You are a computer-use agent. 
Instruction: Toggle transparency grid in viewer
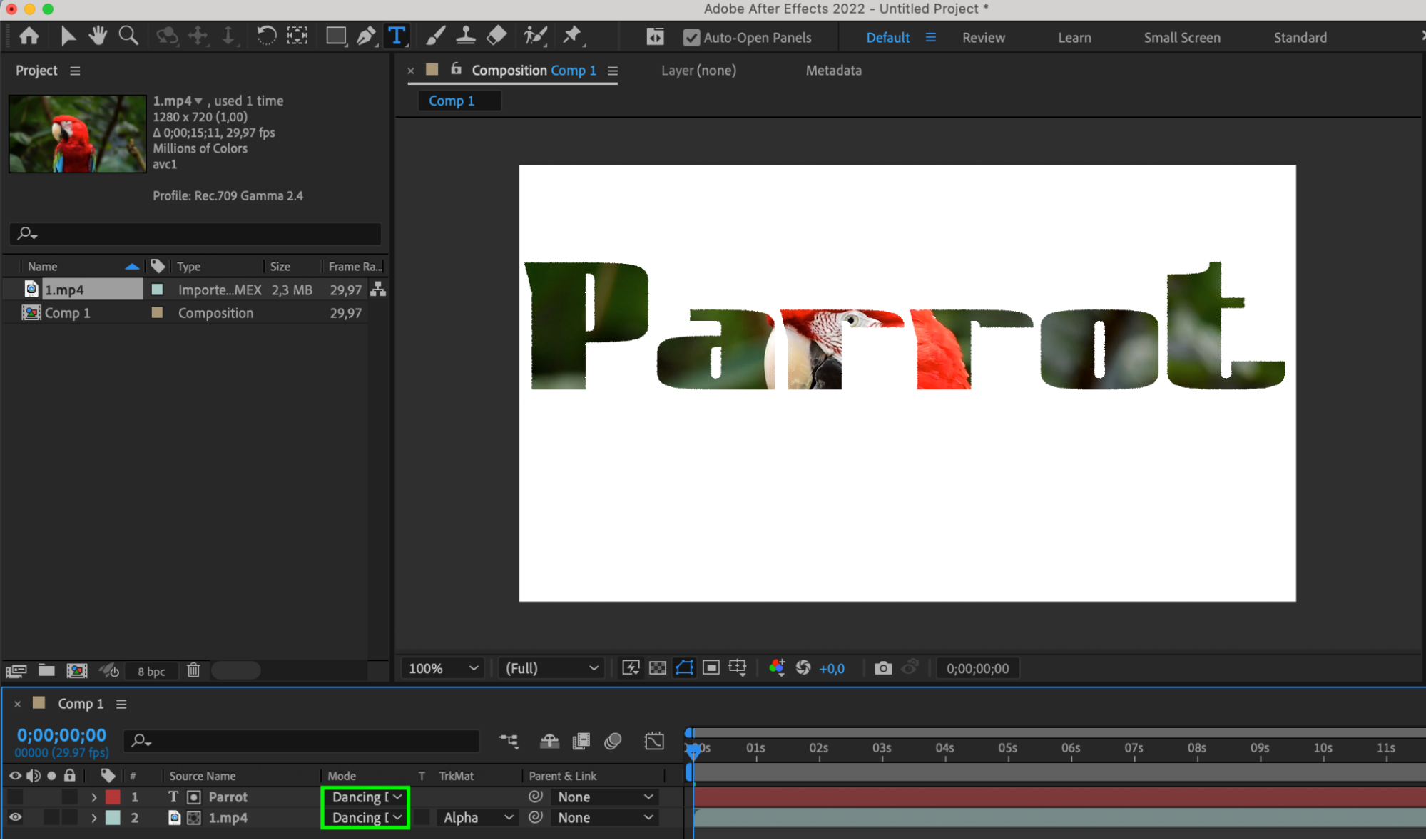[x=657, y=668]
